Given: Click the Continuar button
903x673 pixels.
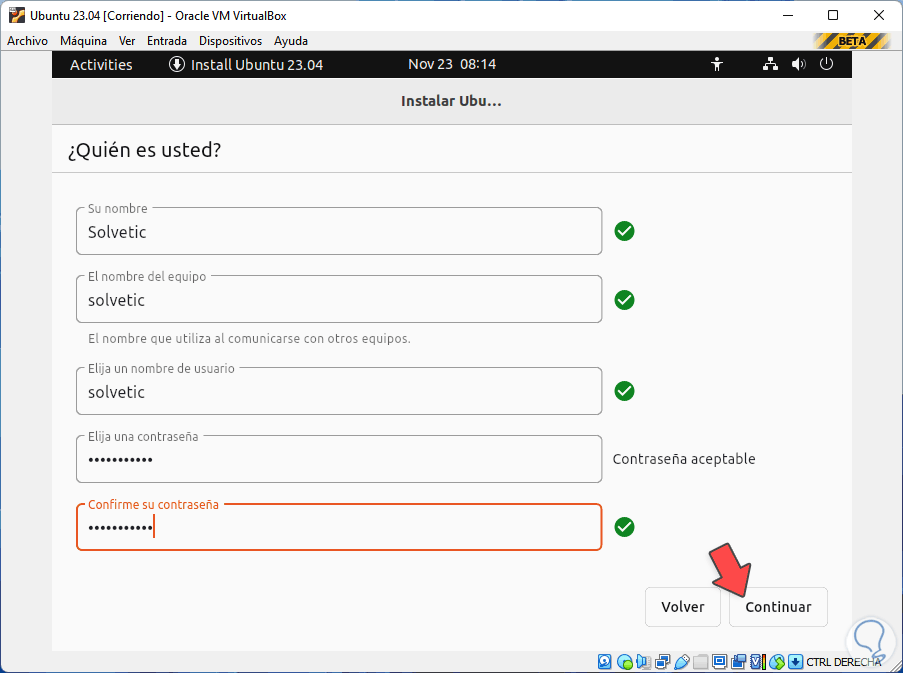Looking at the screenshot, I should tap(778, 607).
